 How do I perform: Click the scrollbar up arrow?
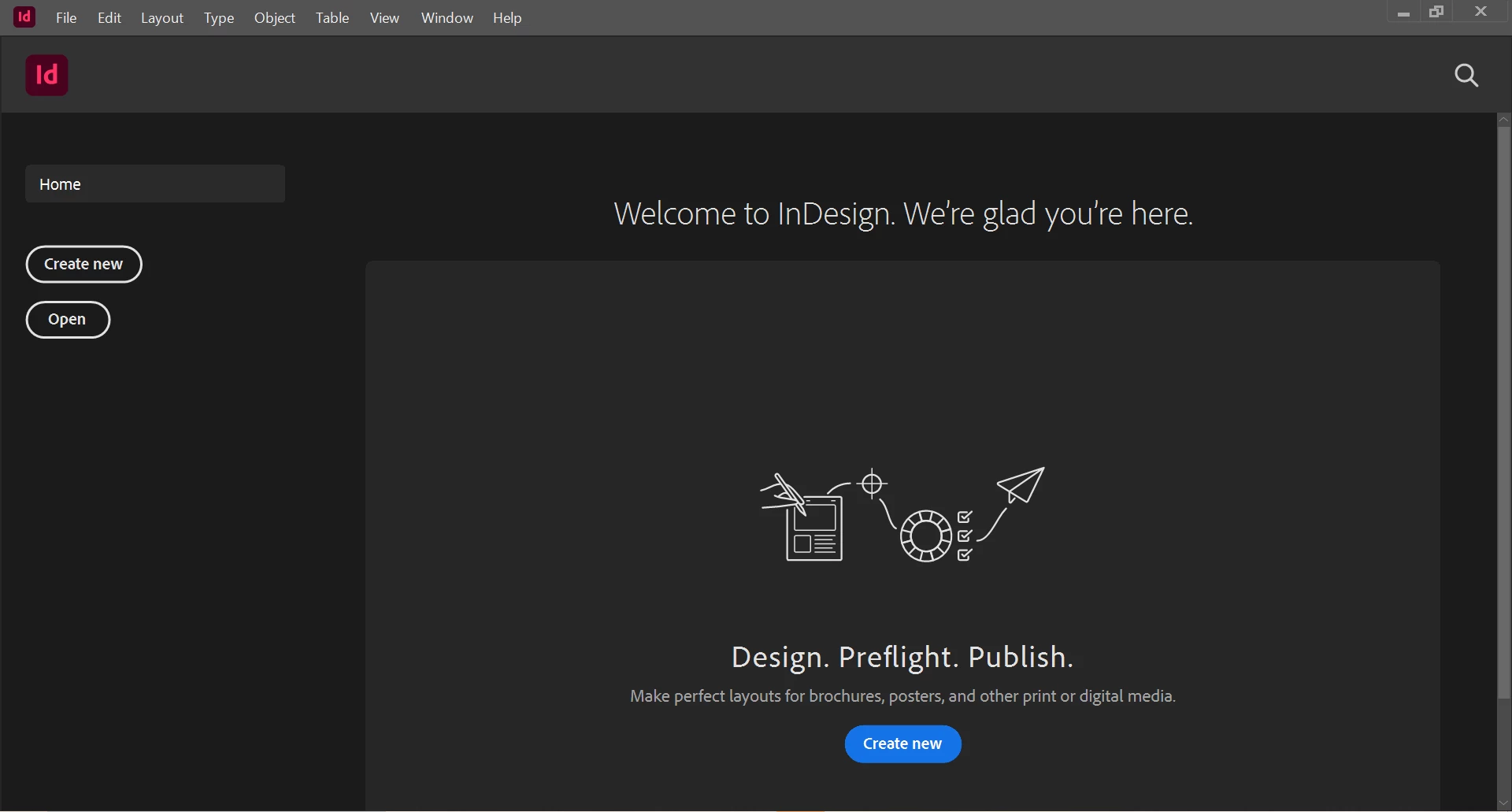1504,120
